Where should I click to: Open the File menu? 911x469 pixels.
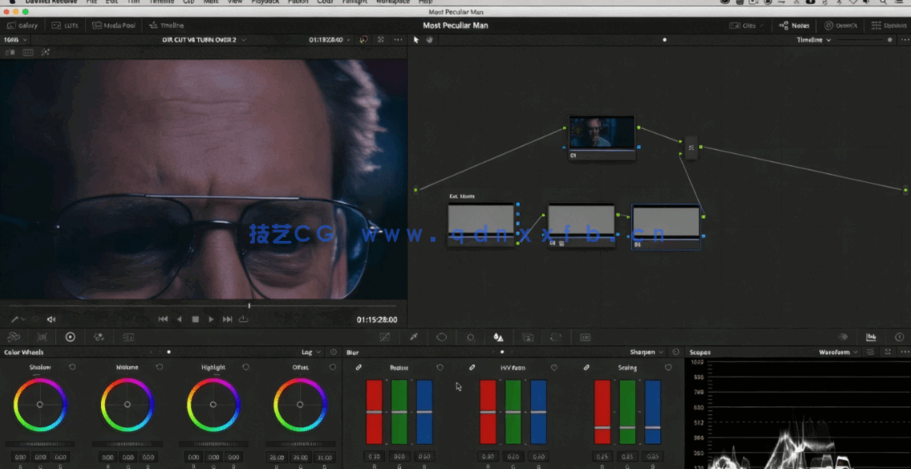click(92, 2)
